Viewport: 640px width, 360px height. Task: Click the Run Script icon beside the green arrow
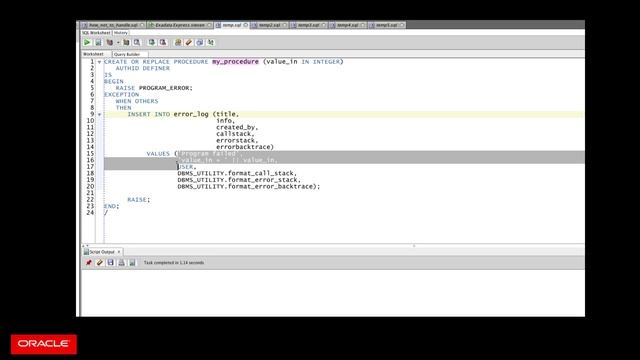point(98,42)
